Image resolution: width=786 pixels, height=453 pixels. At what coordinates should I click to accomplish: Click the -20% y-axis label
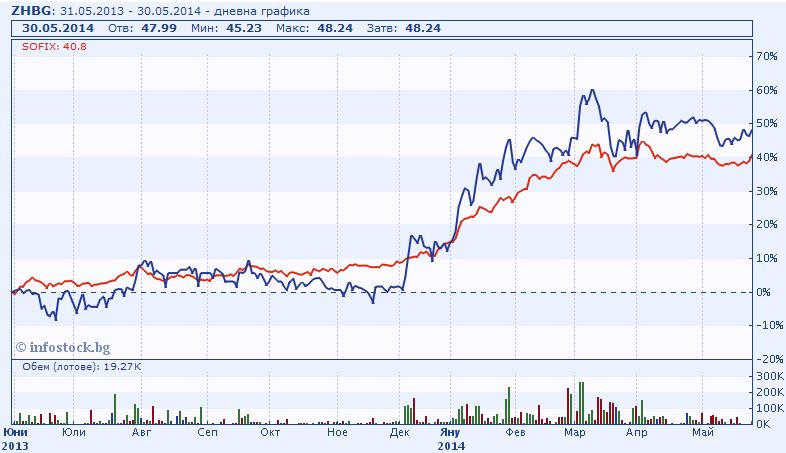click(x=768, y=359)
